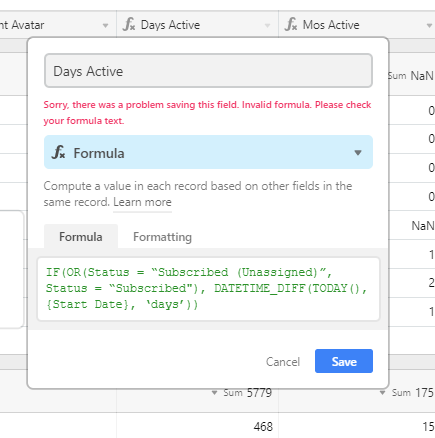
Task: Cancel the field editing dialog
Action: [x=283, y=362]
